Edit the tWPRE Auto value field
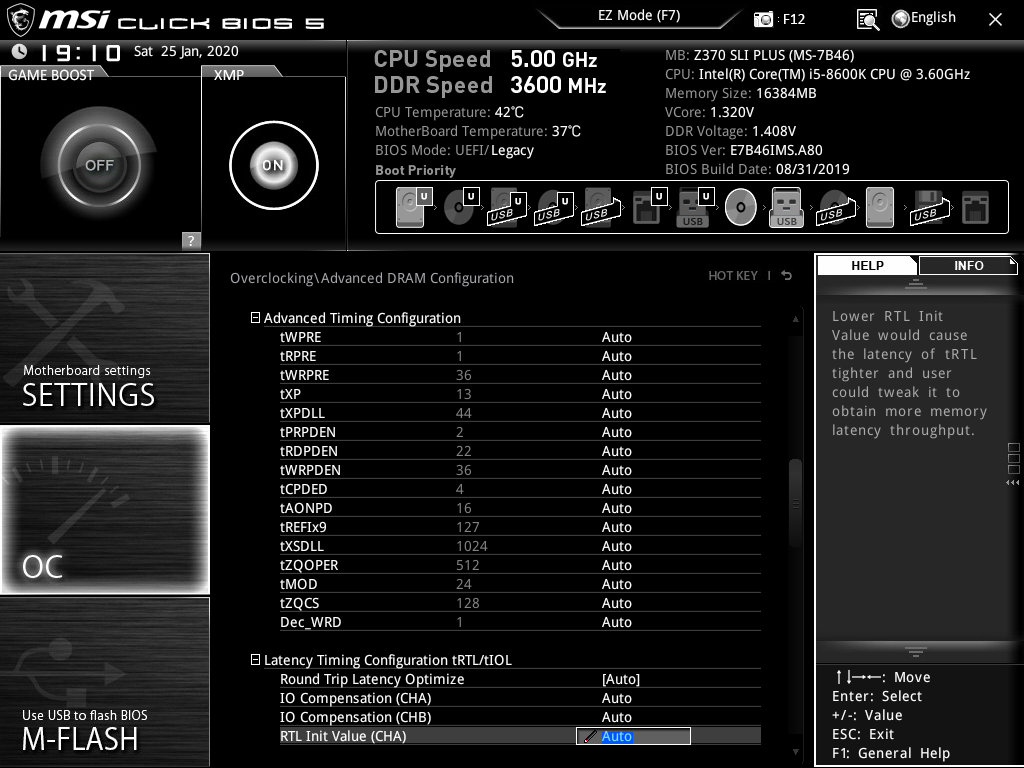The height and width of the screenshot is (768, 1024). coord(616,337)
